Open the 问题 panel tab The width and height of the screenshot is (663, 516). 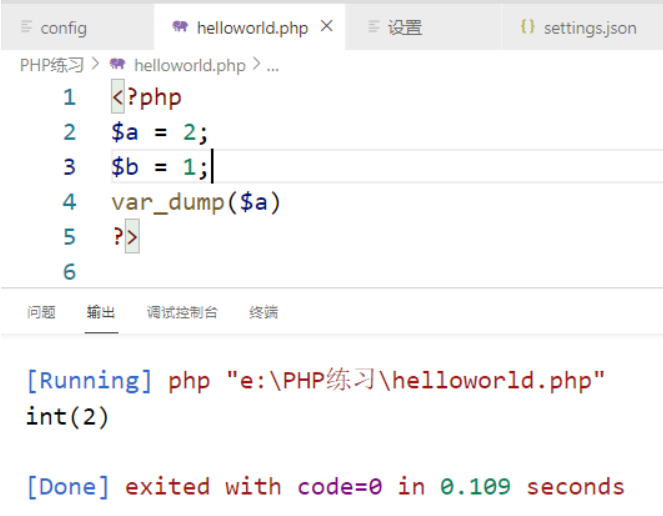(x=41, y=312)
